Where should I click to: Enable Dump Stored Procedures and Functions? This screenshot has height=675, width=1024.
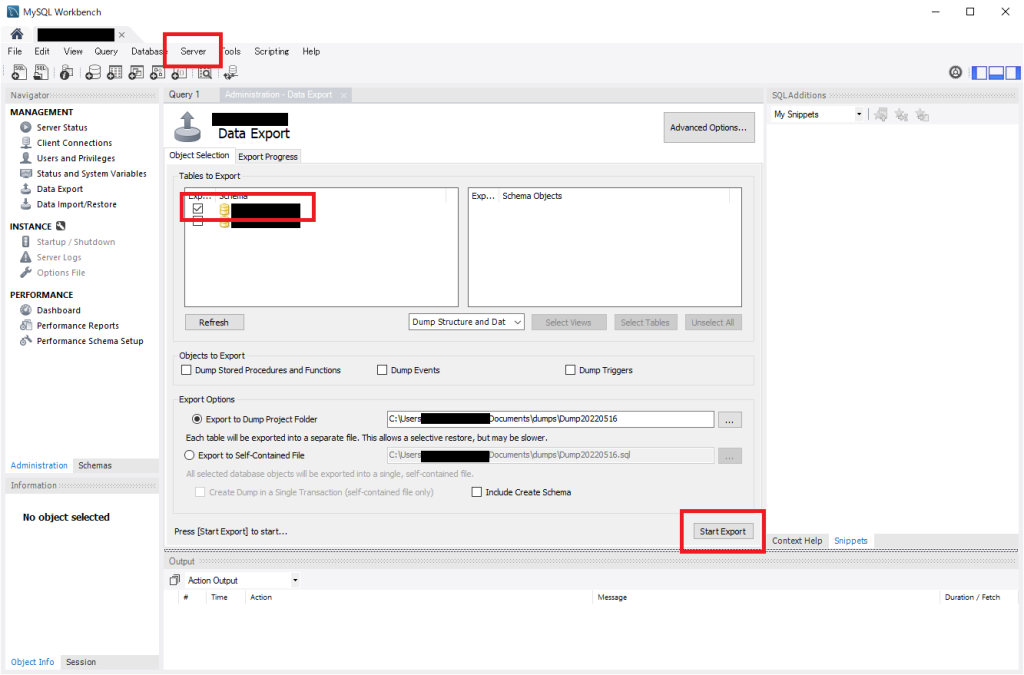pos(186,369)
